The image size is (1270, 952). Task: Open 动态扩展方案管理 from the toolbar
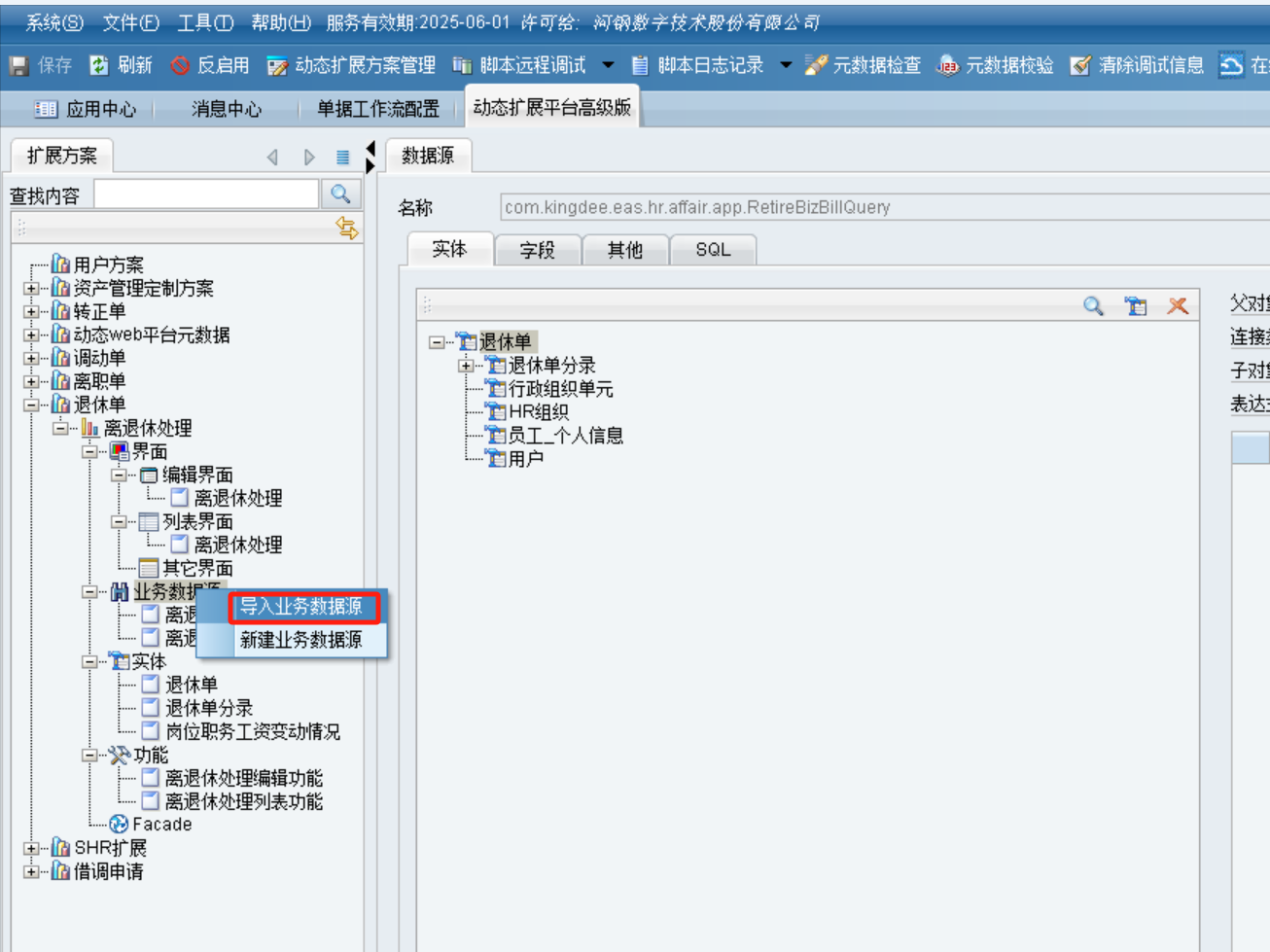click(x=351, y=65)
